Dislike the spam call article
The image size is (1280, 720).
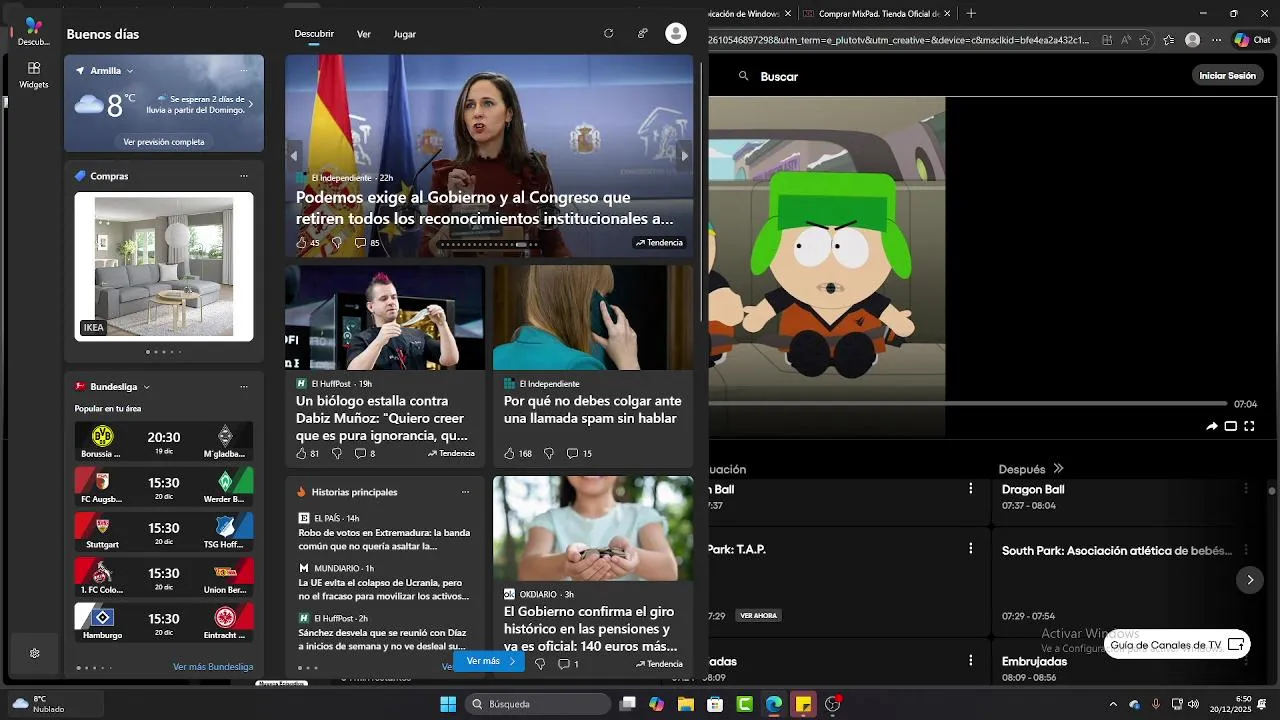tap(548, 453)
